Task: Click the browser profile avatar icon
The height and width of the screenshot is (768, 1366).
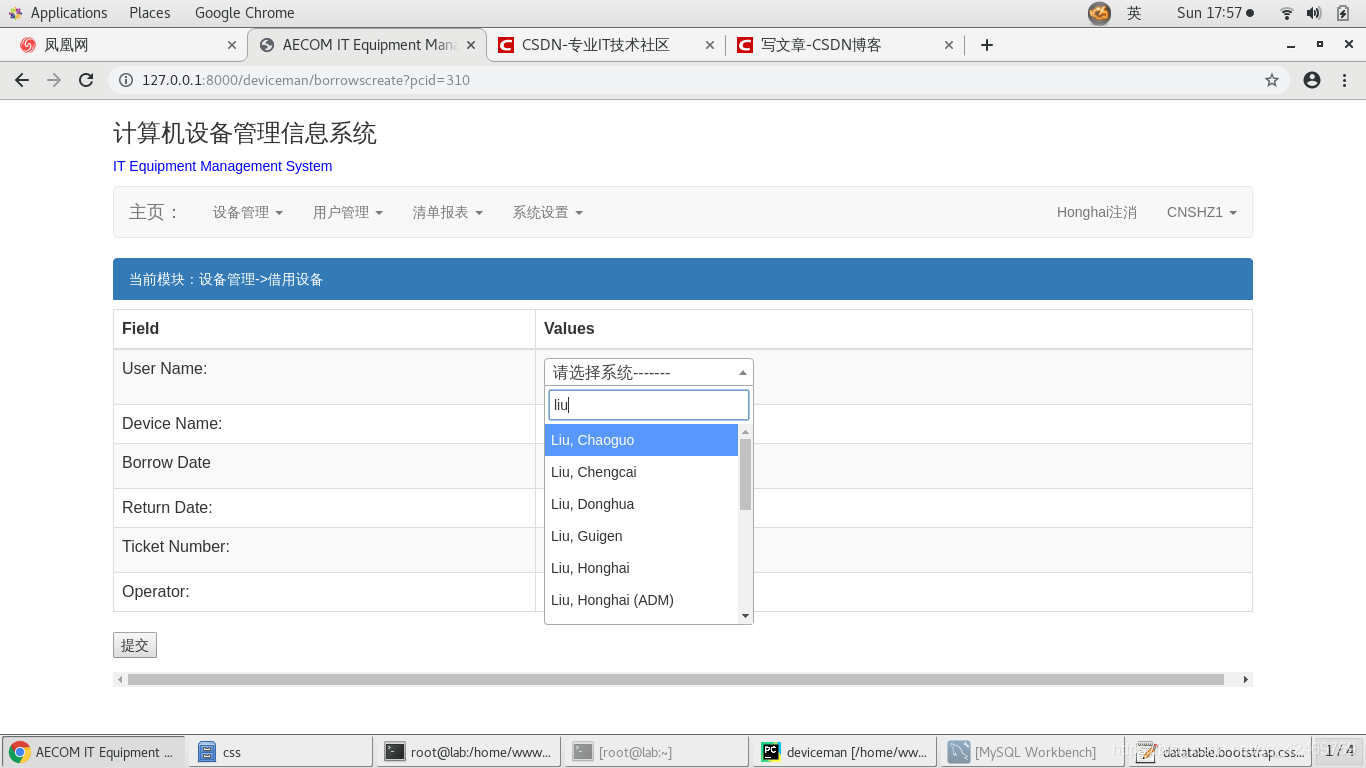Action: click(1311, 80)
